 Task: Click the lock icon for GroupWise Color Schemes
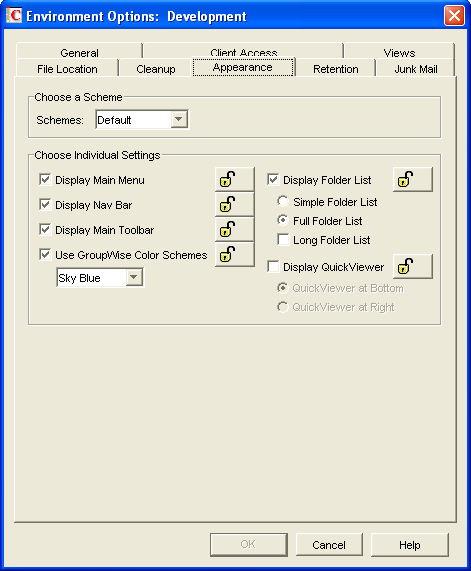235,255
